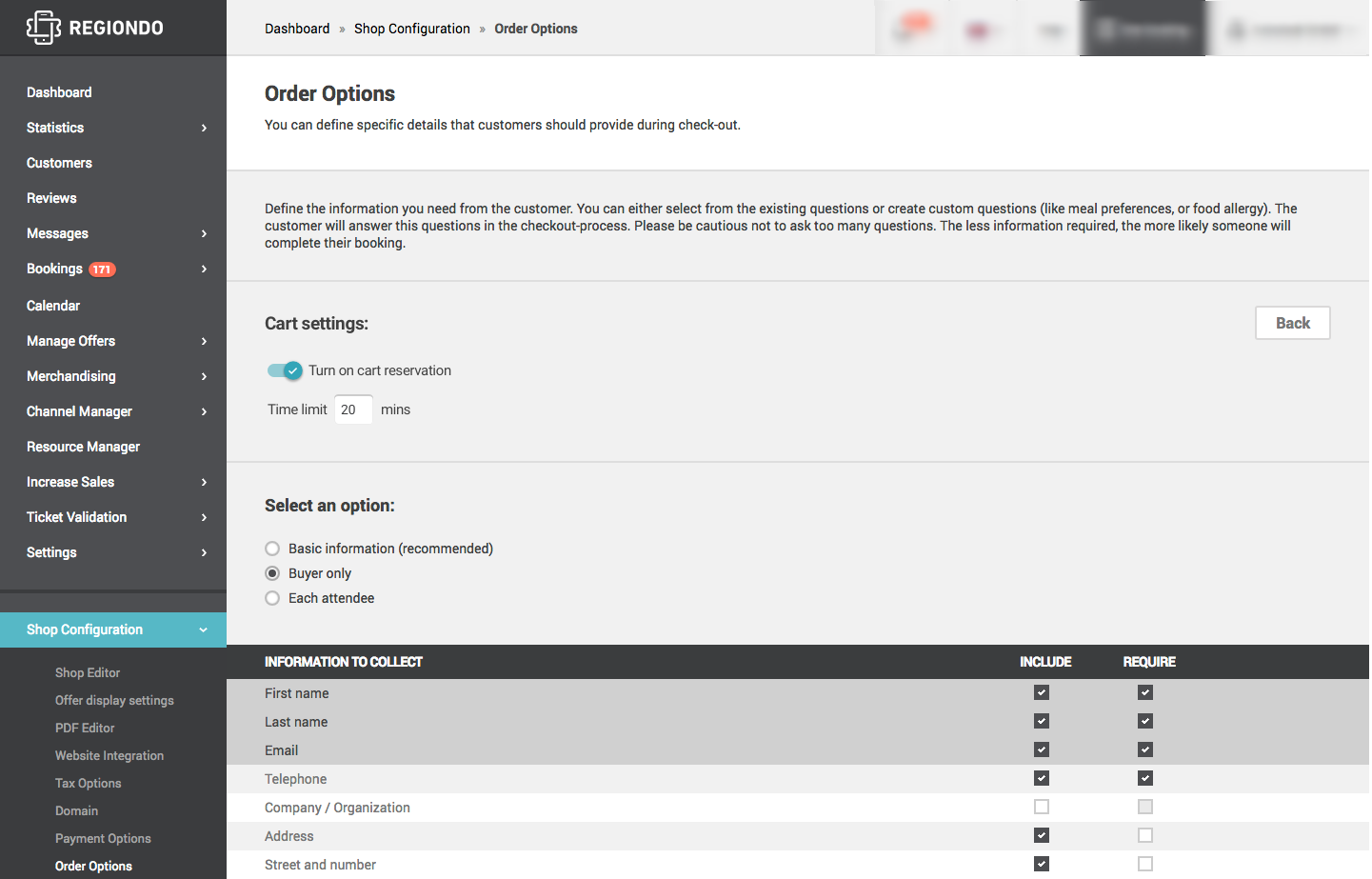Open the PDF Editor submenu item

85,728
